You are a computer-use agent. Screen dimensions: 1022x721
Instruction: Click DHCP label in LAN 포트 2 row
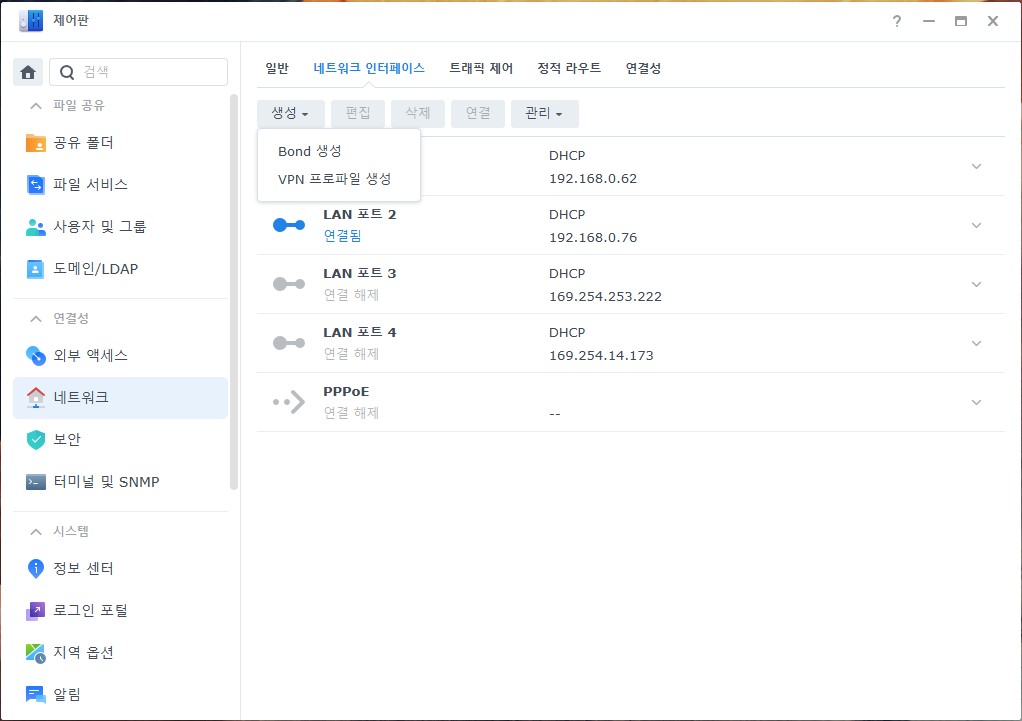coord(567,215)
